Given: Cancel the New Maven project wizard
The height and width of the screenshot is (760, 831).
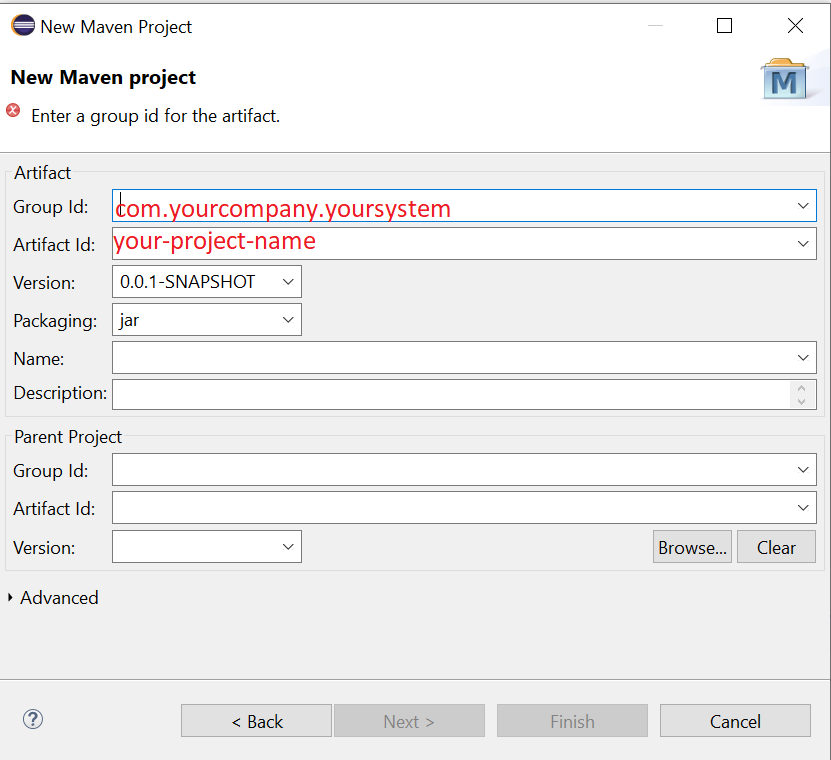Looking at the screenshot, I should (x=735, y=721).
